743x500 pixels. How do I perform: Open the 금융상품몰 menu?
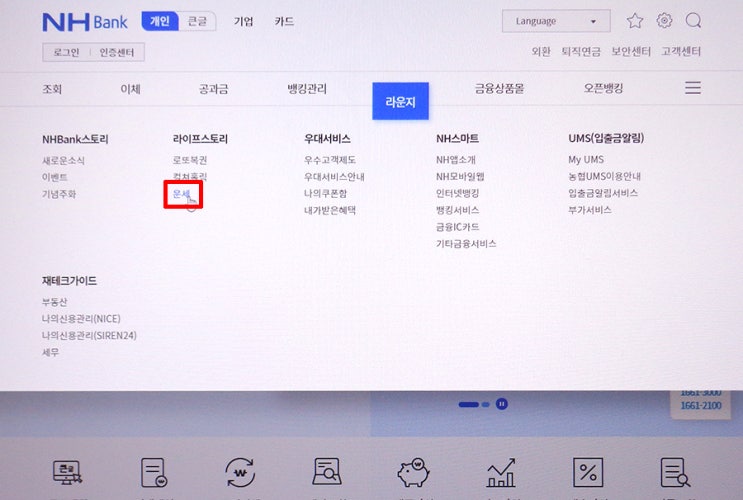coord(499,88)
